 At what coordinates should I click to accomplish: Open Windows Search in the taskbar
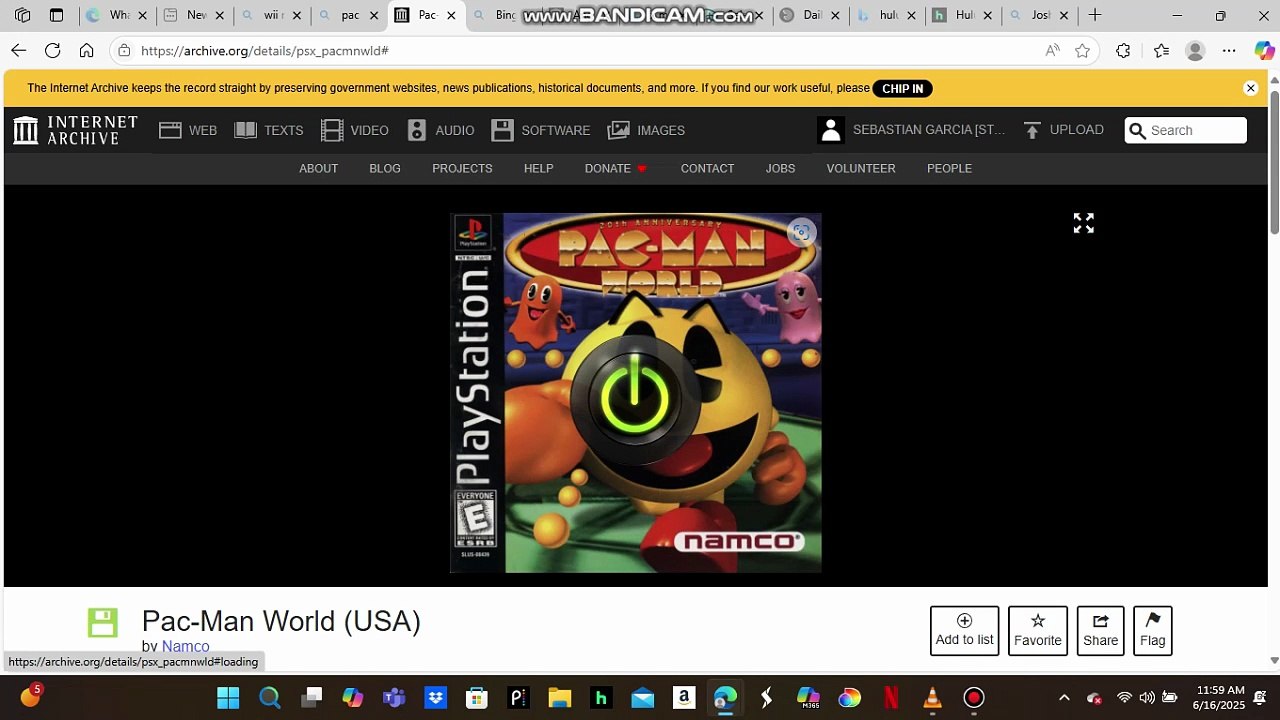click(270, 698)
